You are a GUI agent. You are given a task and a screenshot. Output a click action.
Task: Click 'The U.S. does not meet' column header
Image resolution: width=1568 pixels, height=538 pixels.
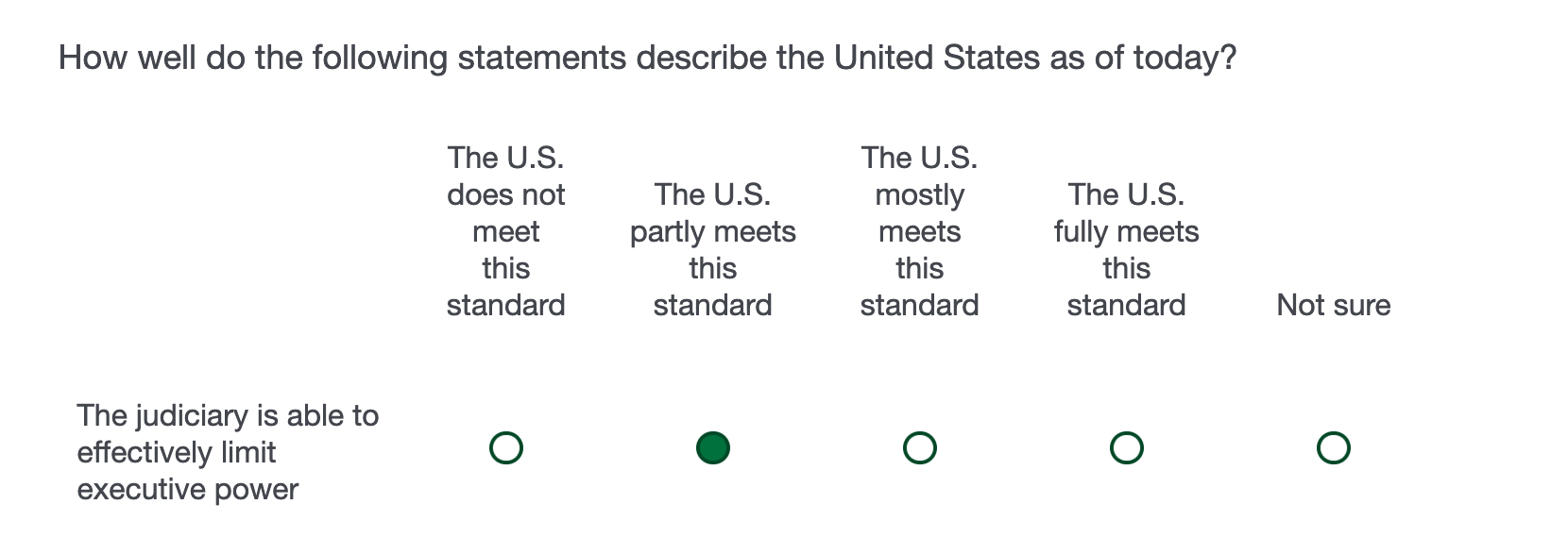505,231
